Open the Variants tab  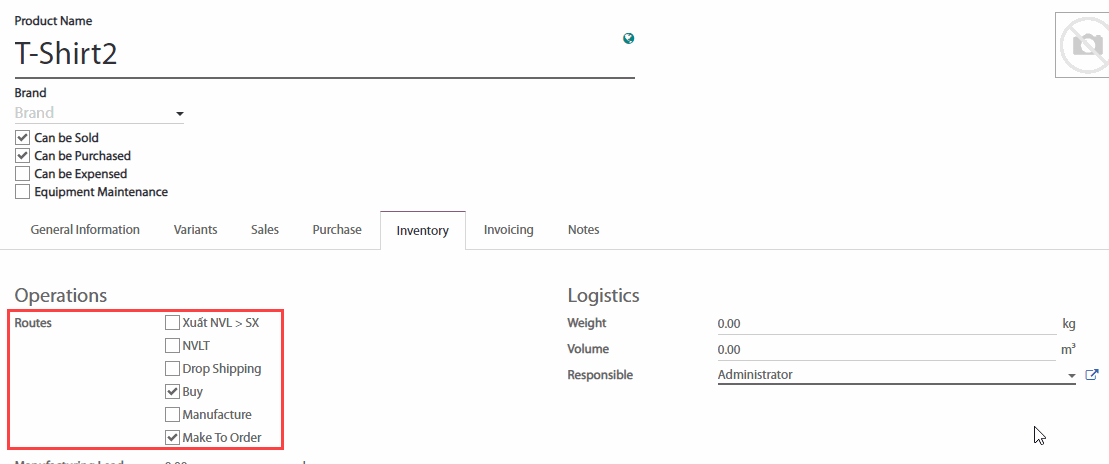(x=195, y=230)
